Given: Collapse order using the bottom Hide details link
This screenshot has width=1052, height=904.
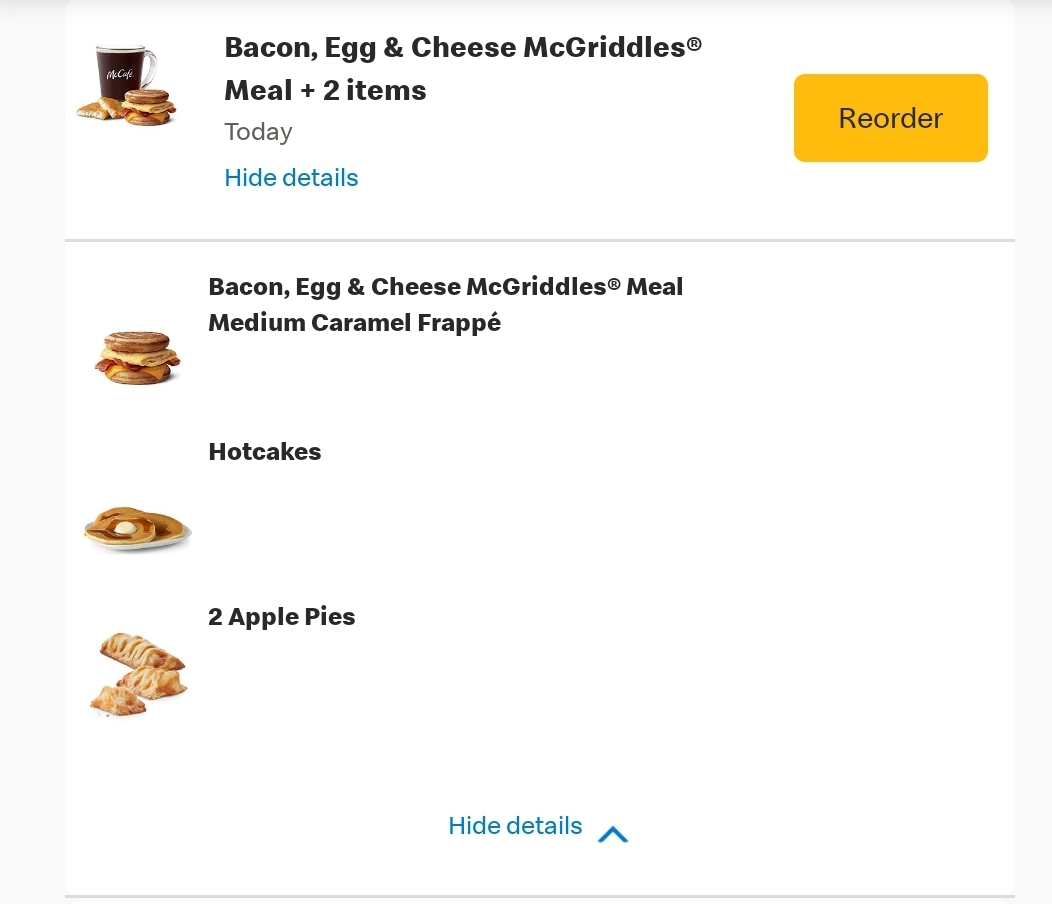Looking at the screenshot, I should pos(515,826).
